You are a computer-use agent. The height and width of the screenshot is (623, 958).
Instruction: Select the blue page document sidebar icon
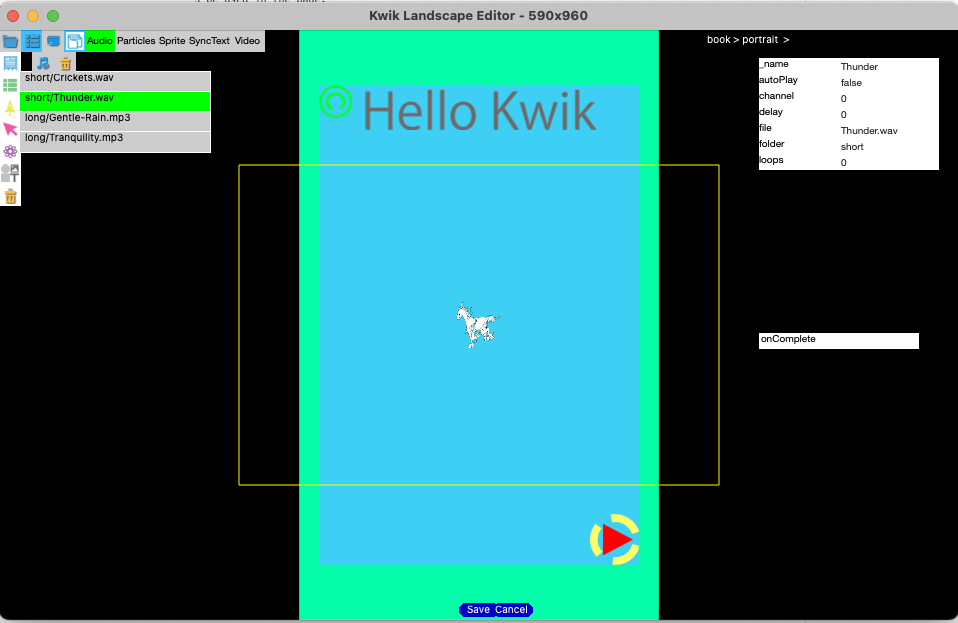pyautogui.click(x=10, y=63)
